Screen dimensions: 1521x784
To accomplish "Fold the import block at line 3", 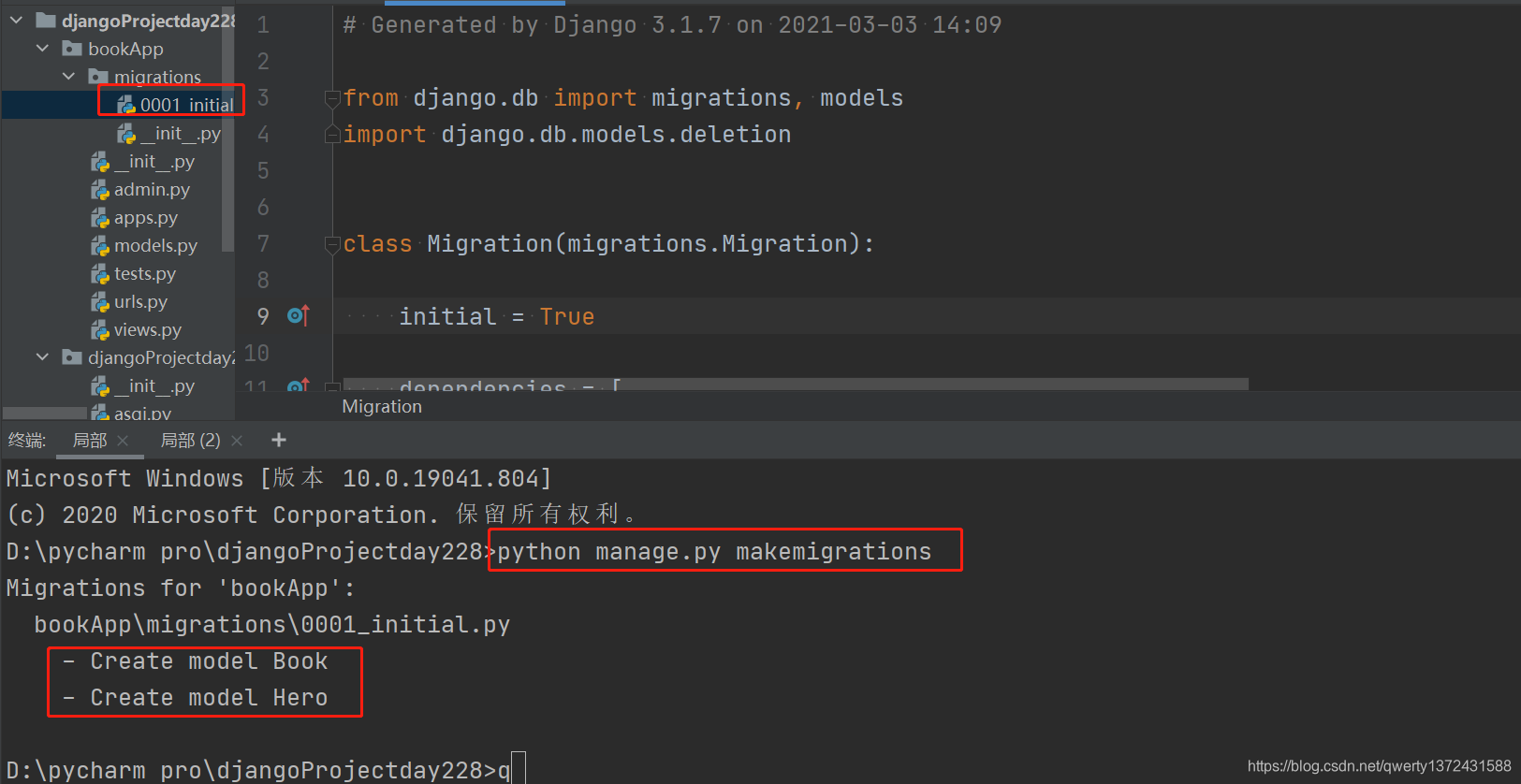I will [331, 97].
